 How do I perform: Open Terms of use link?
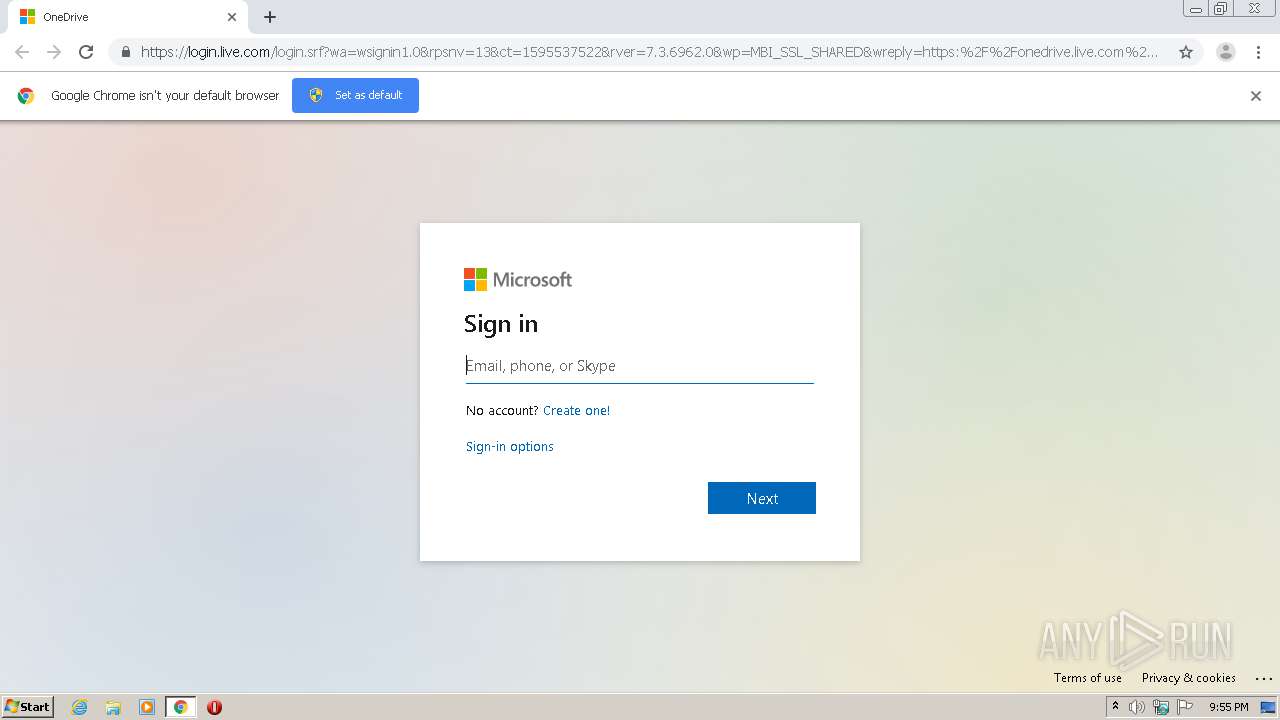pos(1088,678)
